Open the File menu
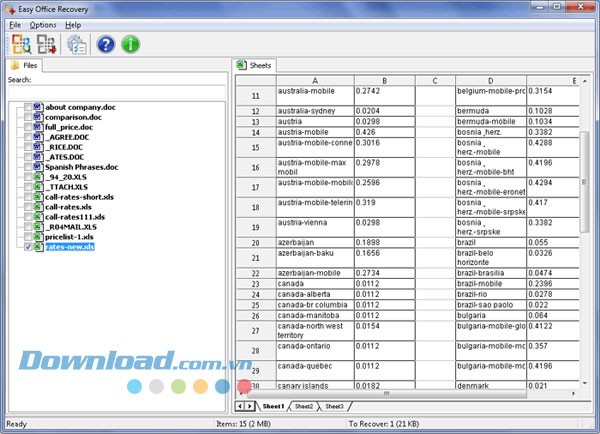 15,24
